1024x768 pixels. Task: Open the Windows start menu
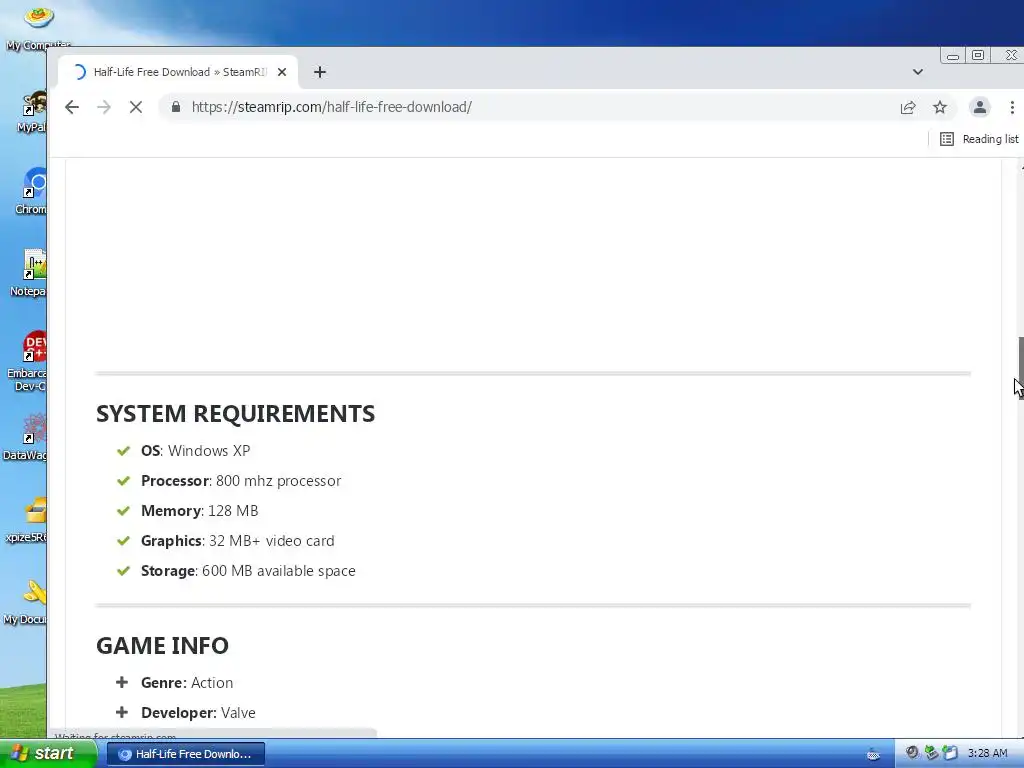[48, 754]
